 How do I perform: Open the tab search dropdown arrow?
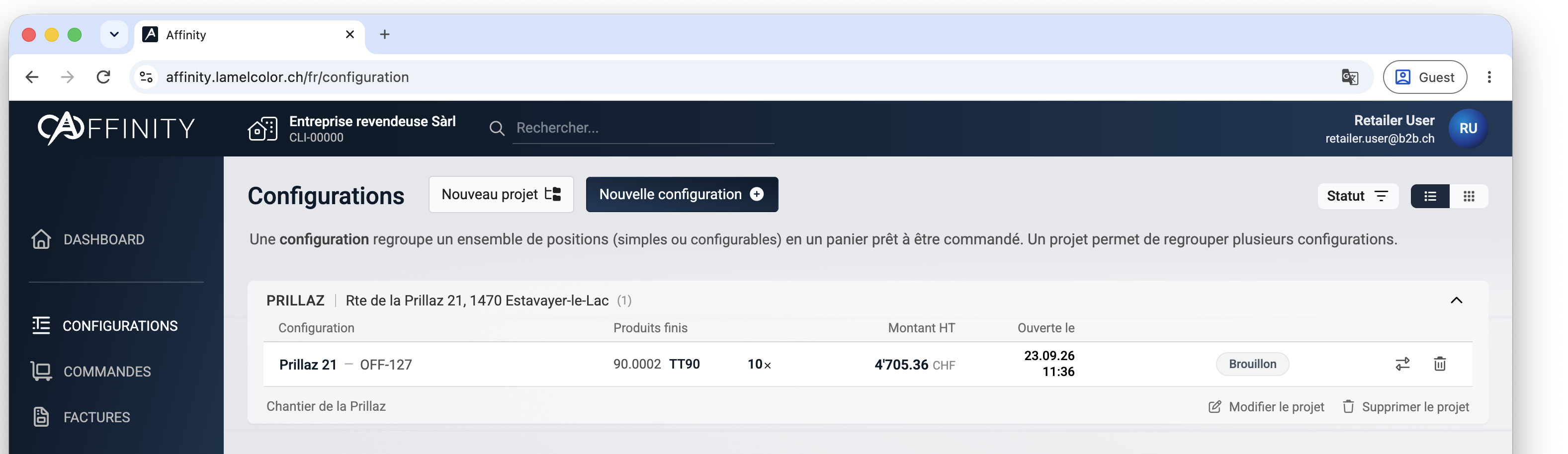pos(114,35)
